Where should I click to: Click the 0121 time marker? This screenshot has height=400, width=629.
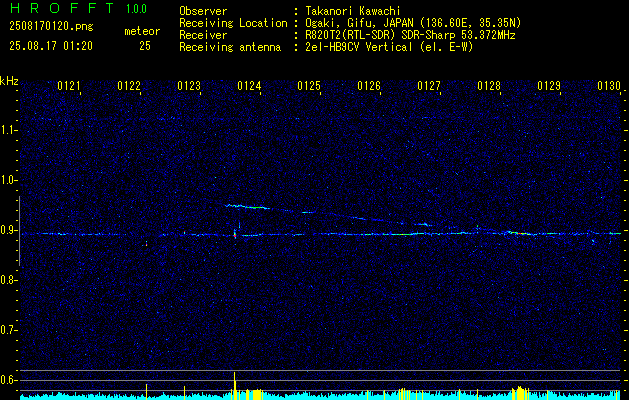[x=69, y=86]
